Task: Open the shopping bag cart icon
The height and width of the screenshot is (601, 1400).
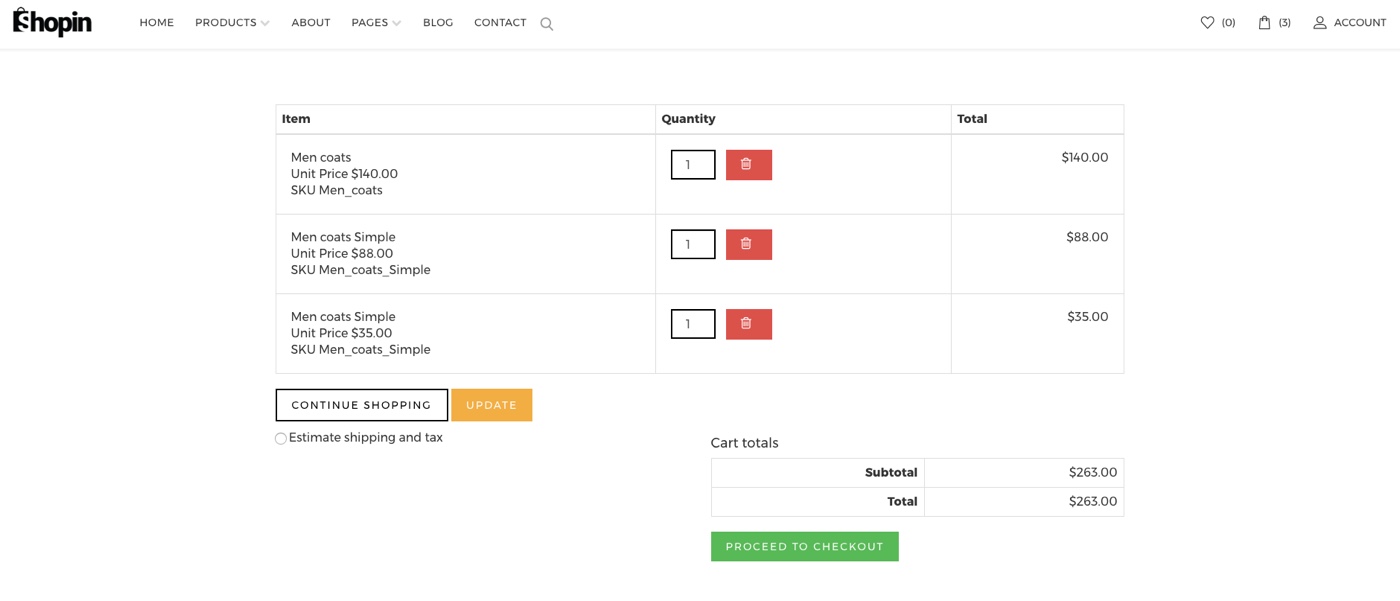Action: 1264,22
